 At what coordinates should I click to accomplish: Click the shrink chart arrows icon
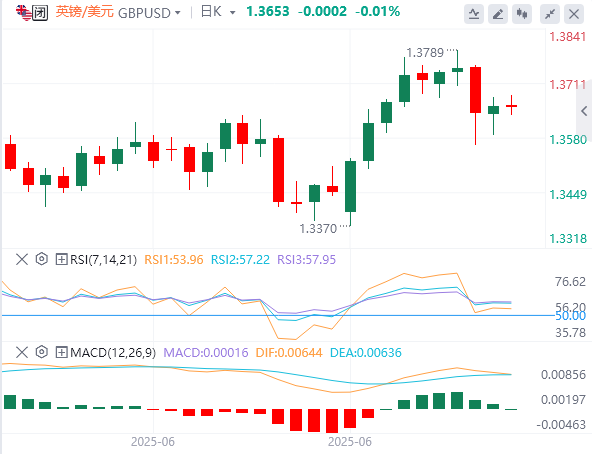(x=550, y=14)
